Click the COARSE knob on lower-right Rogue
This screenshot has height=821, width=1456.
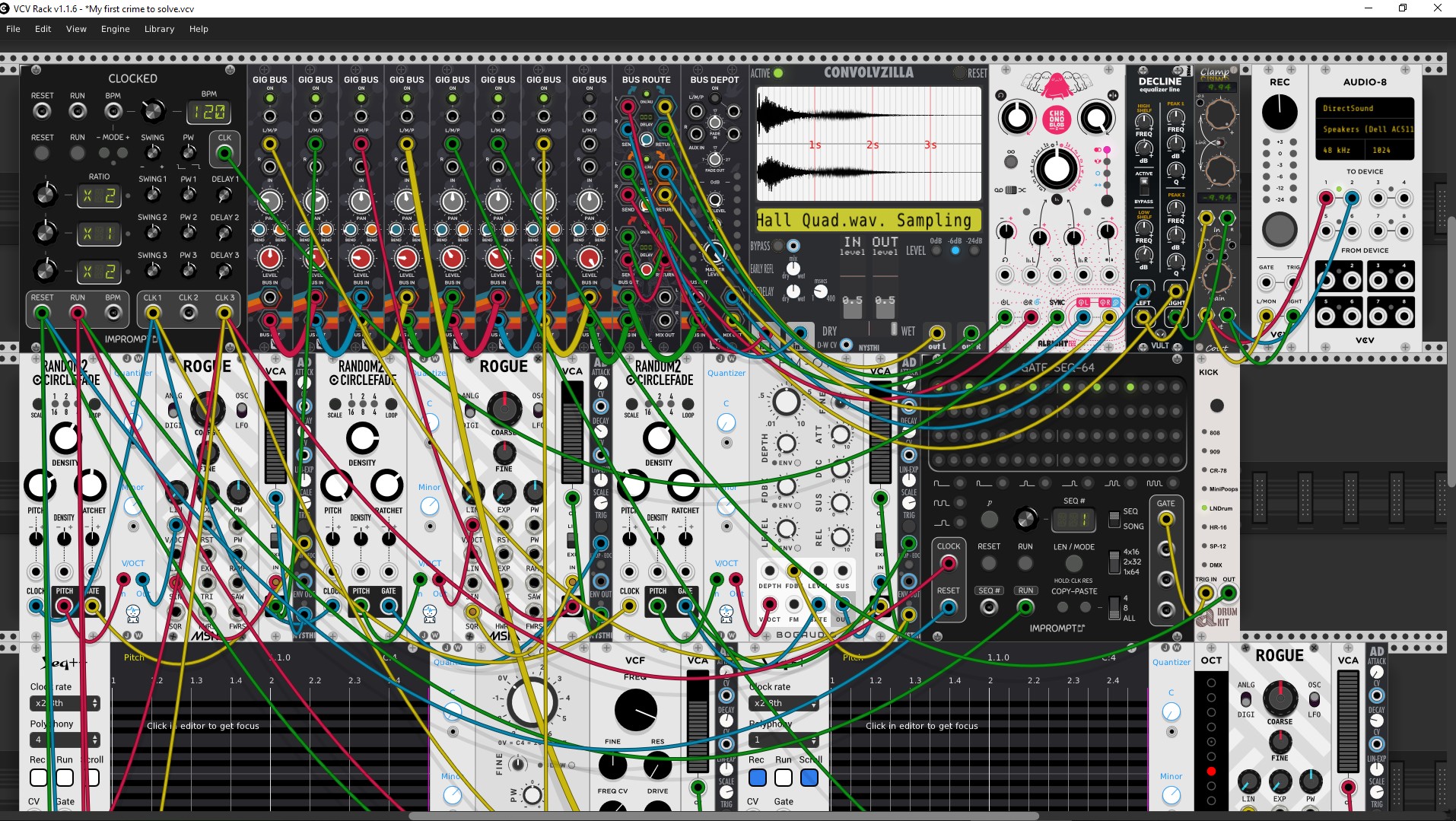tap(1280, 698)
